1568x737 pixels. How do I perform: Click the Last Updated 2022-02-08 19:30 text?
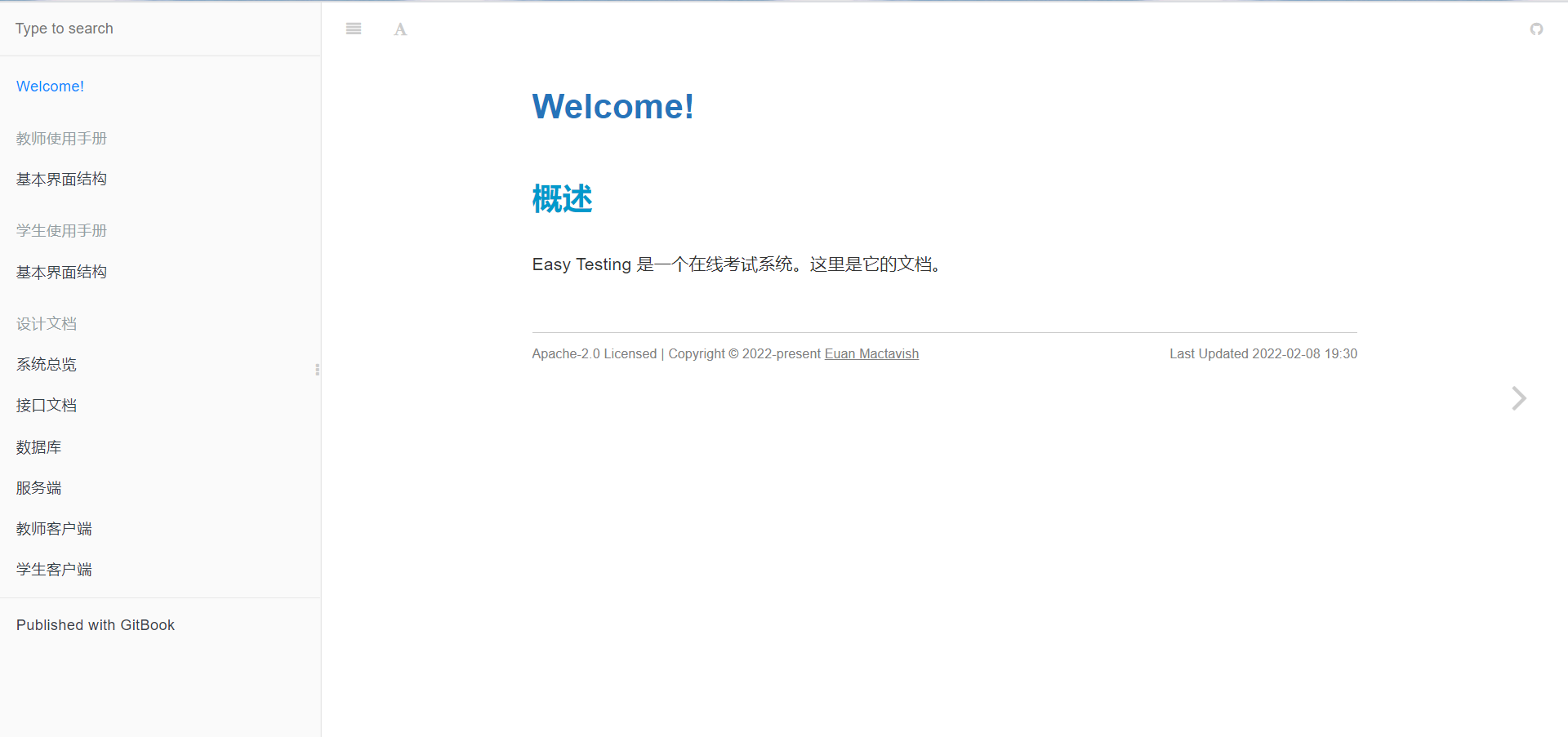[1263, 353]
